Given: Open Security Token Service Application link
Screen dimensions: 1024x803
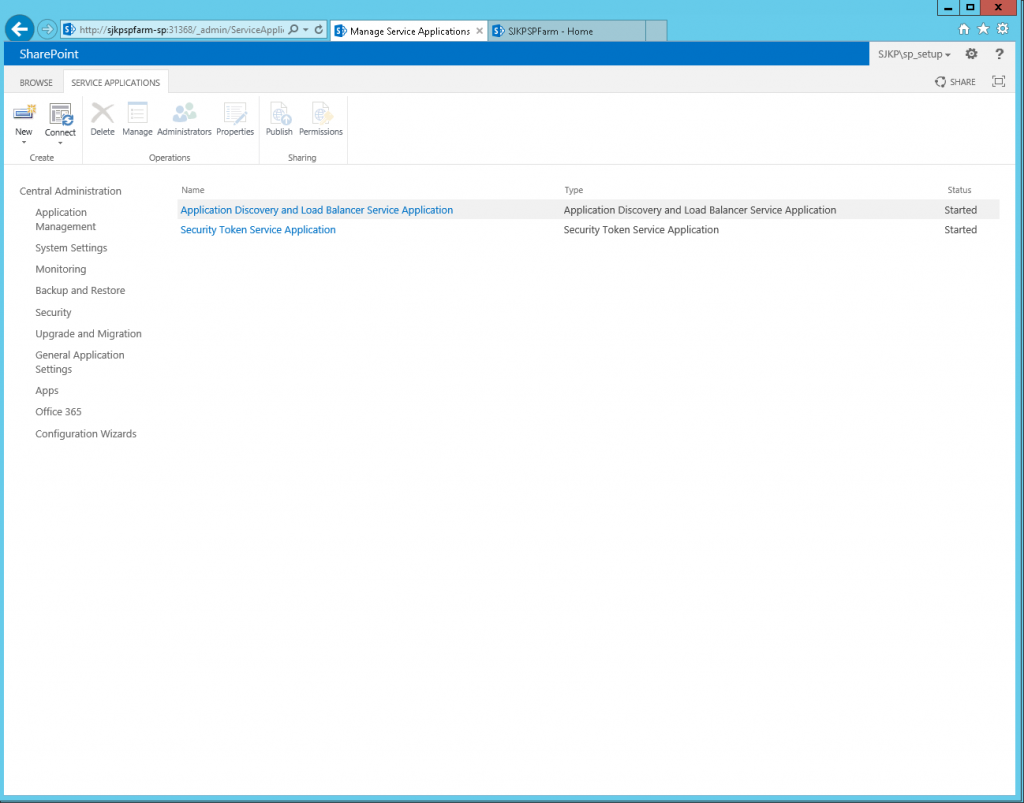Looking at the screenshot, I should (x=257, y=229).
